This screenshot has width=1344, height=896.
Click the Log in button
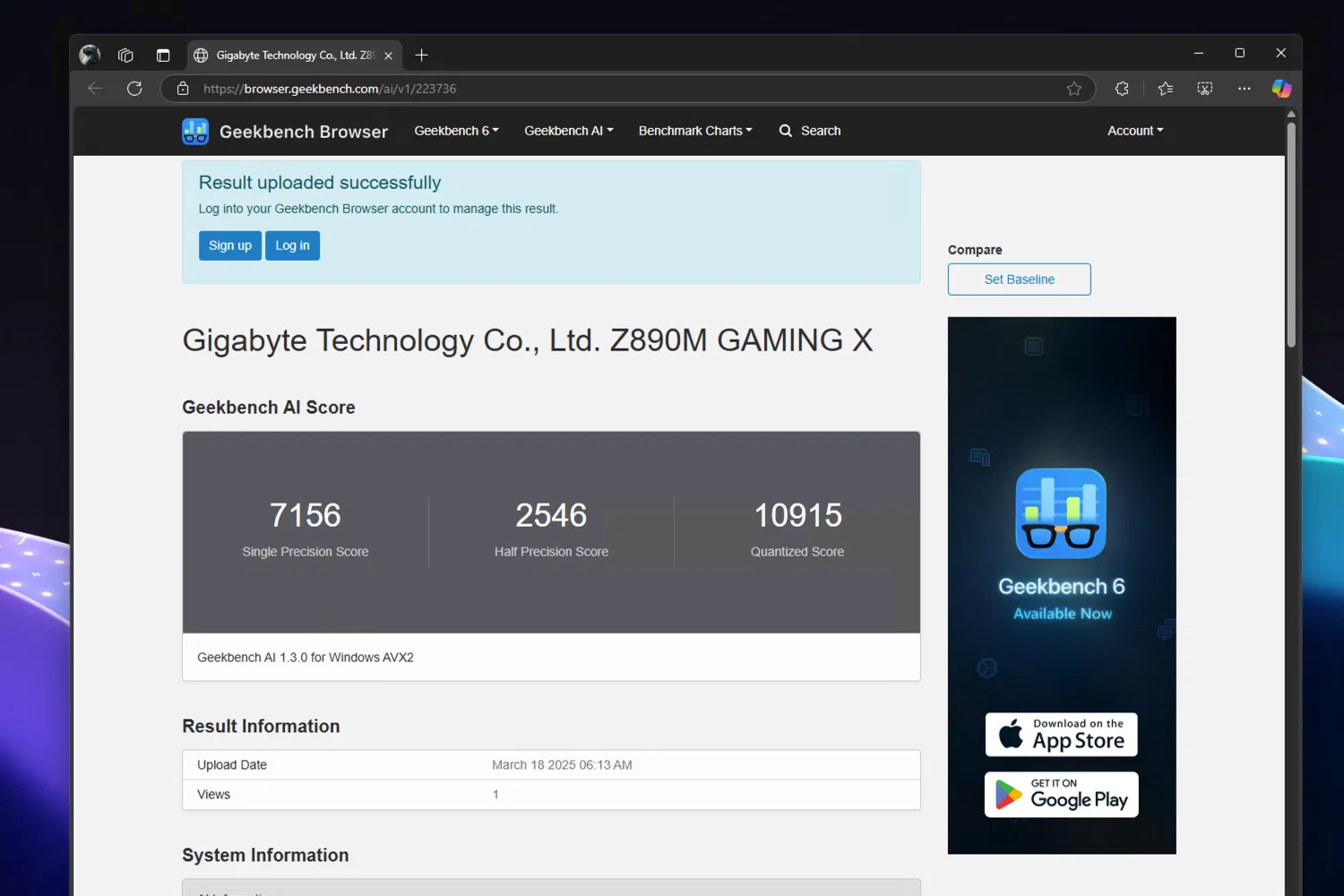point(292,246)
